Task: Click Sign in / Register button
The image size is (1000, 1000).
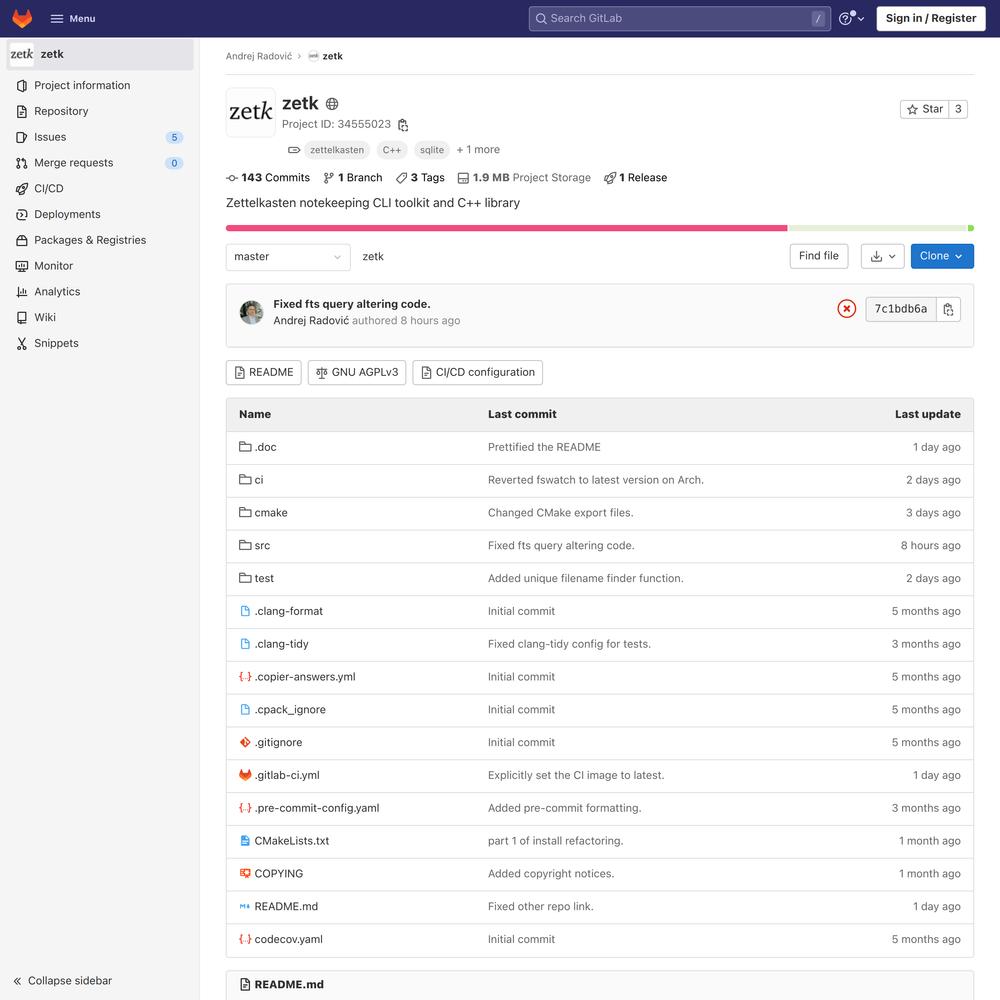Action: tap(930, 18)
